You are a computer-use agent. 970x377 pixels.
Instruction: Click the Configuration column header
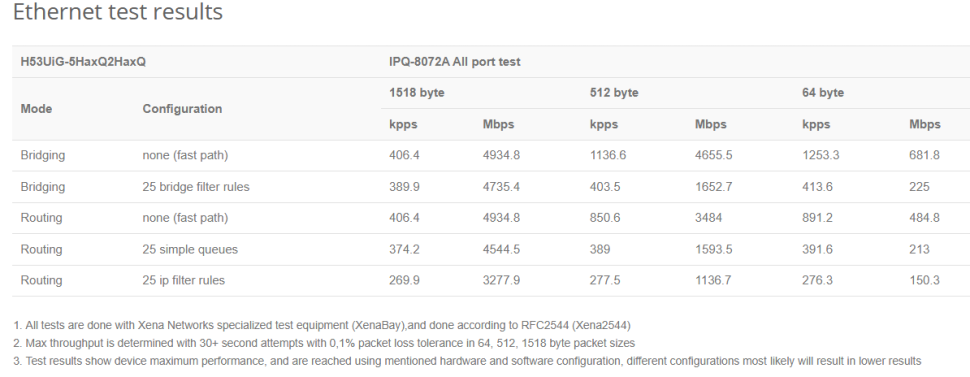(182, 108)
